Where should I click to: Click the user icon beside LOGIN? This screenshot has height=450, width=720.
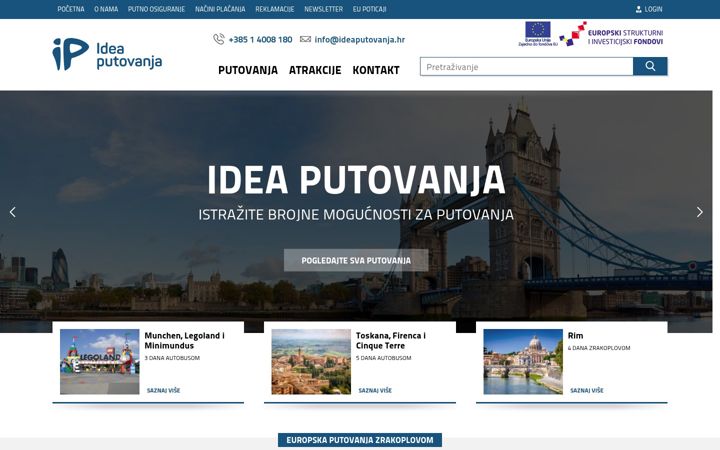638,9
